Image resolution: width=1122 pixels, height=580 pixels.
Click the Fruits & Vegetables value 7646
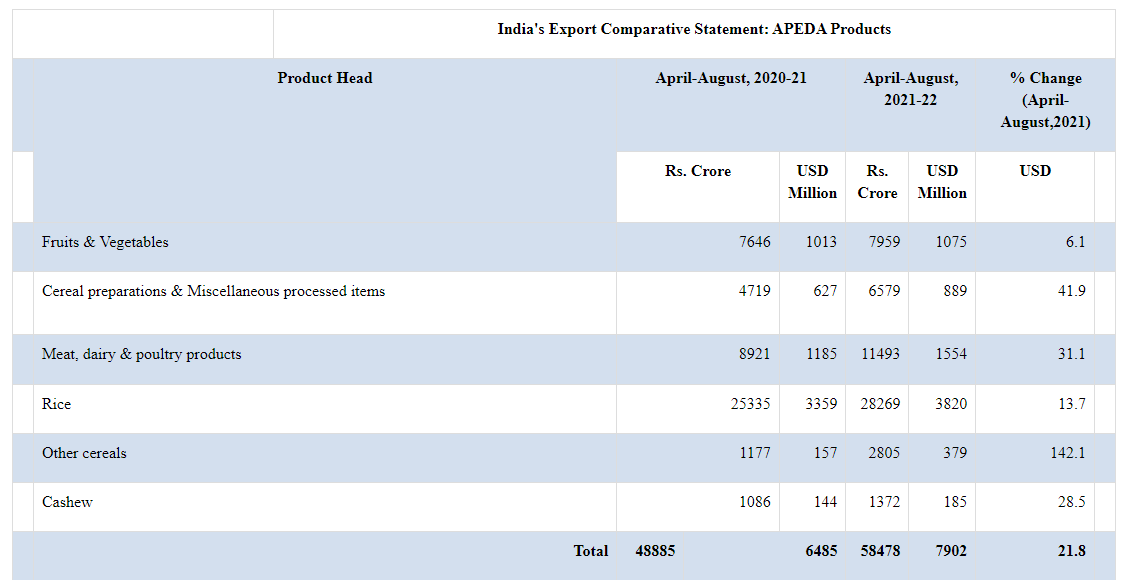point(754,242)
